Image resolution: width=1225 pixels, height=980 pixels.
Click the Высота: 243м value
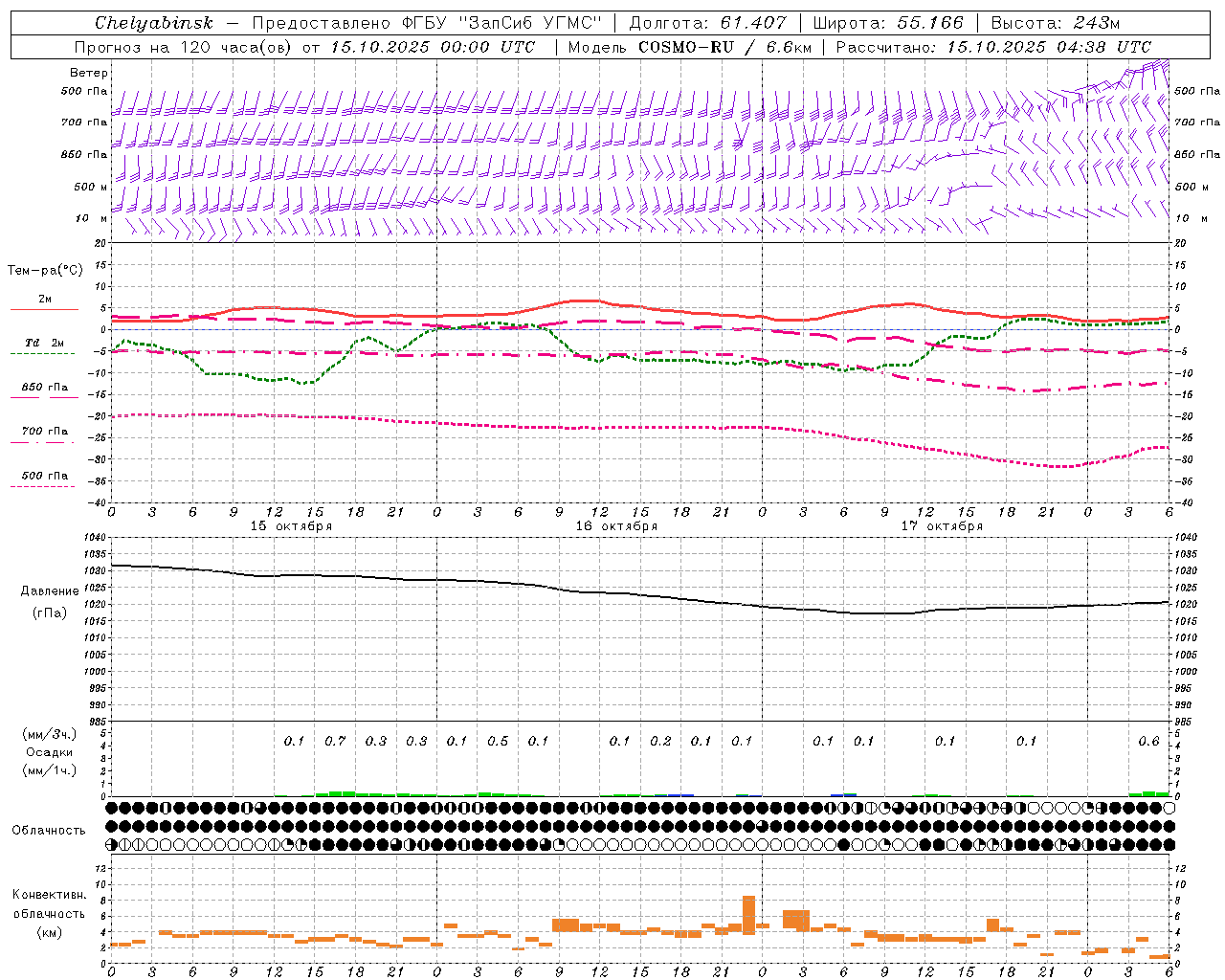(x=1056, y=23)
